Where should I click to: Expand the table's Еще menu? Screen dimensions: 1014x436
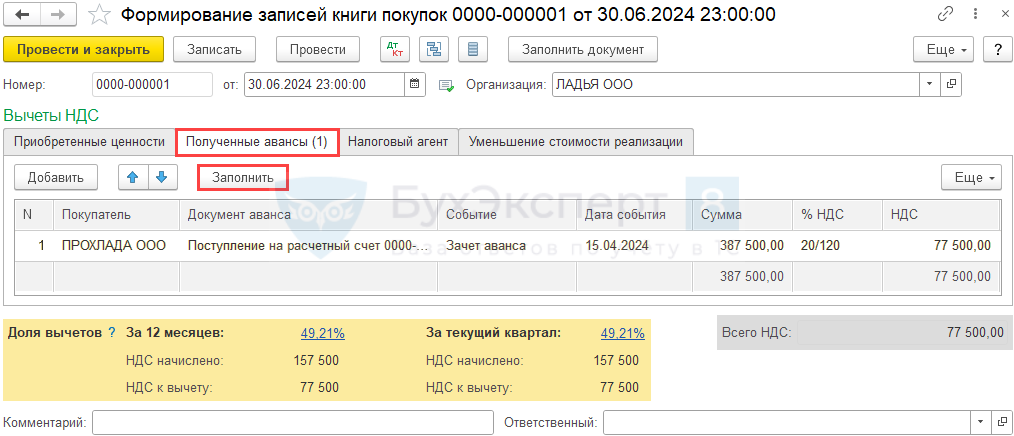click(970, 177)
